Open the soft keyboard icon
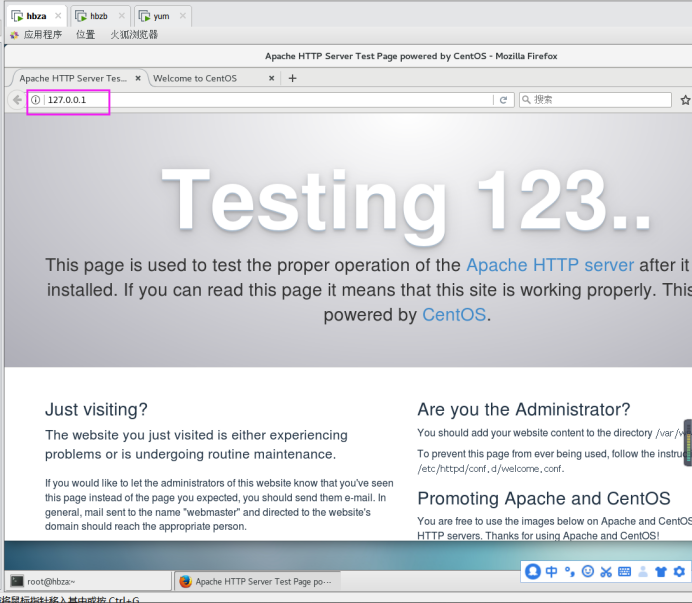The width and height of the screenshot is (692, 603). click(624, 572)
